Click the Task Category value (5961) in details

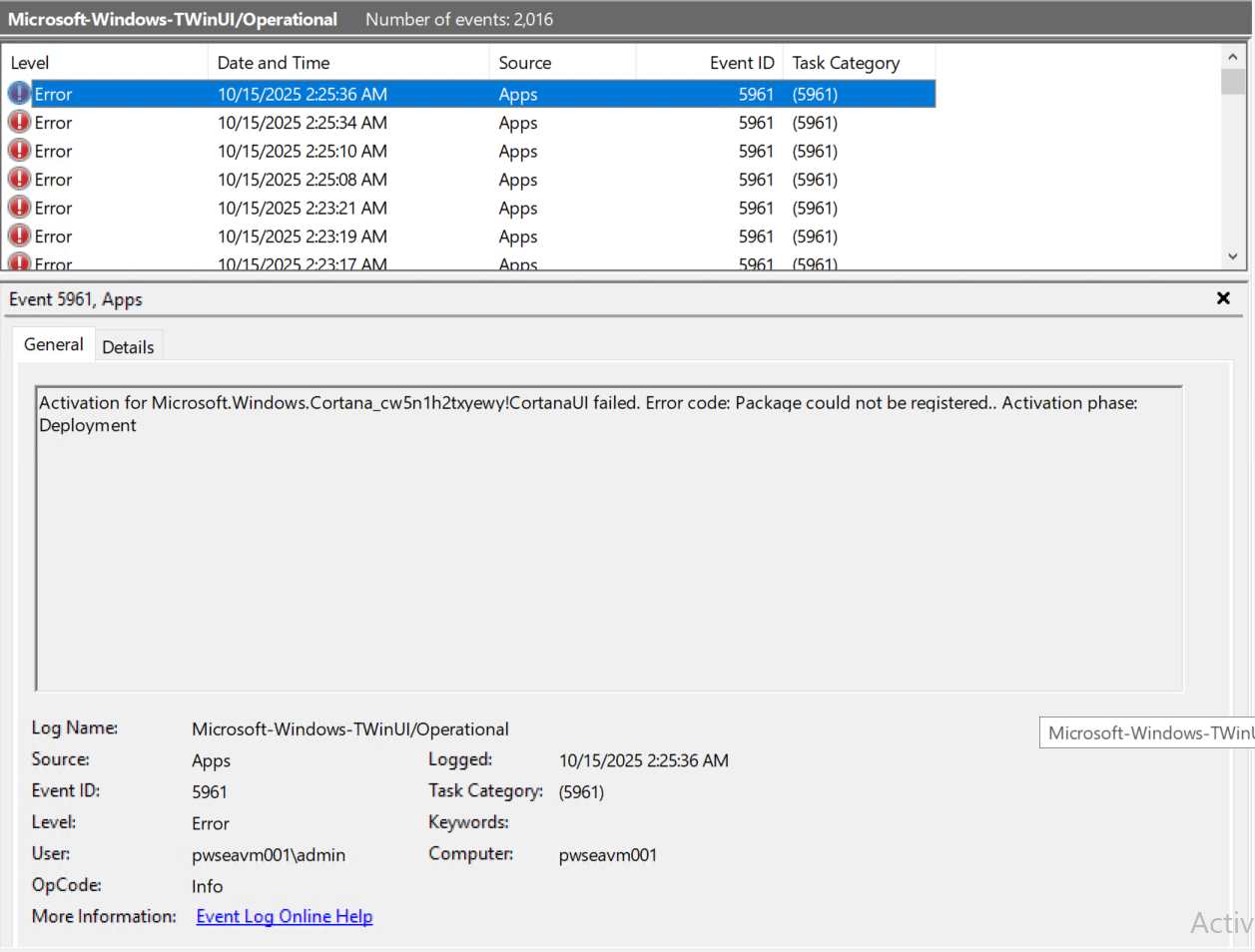[581, 791]
